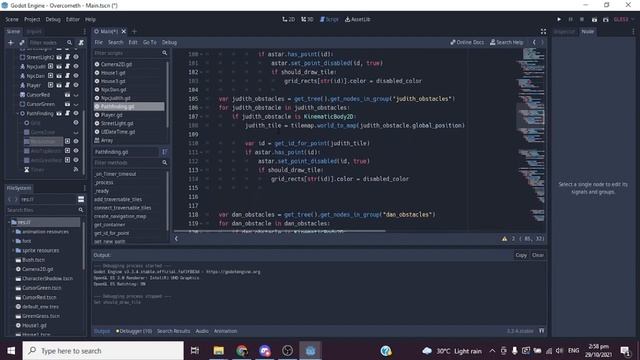Toggle visibility of Grid node
This screenshot has width=640, height=360.
76,122
